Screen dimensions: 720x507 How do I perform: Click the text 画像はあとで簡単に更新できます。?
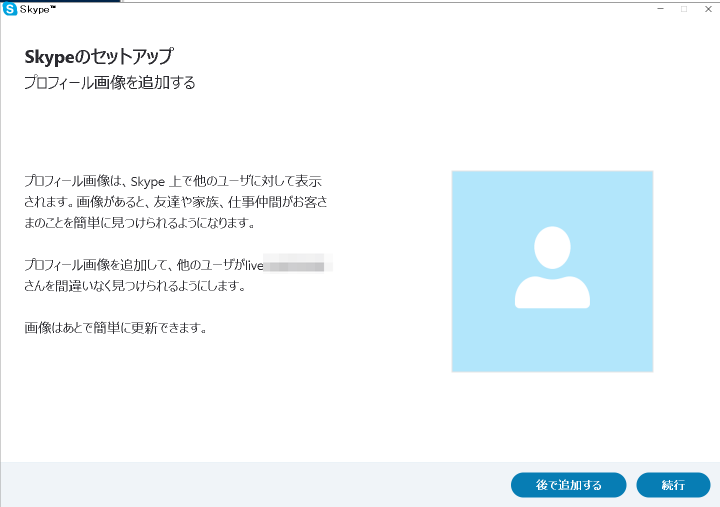pos(117,328)
